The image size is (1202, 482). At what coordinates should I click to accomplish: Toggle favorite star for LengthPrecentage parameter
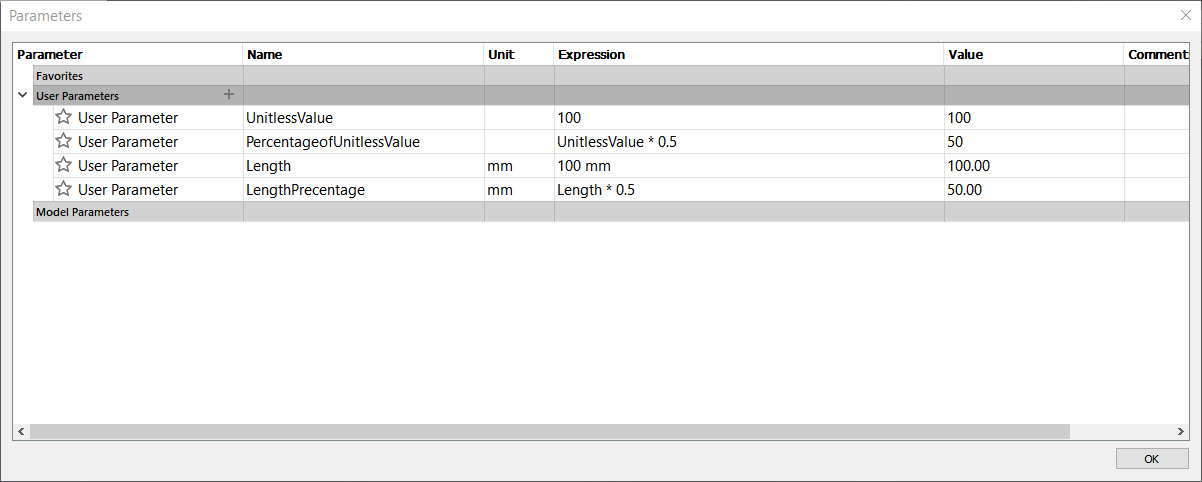(63, 189)
